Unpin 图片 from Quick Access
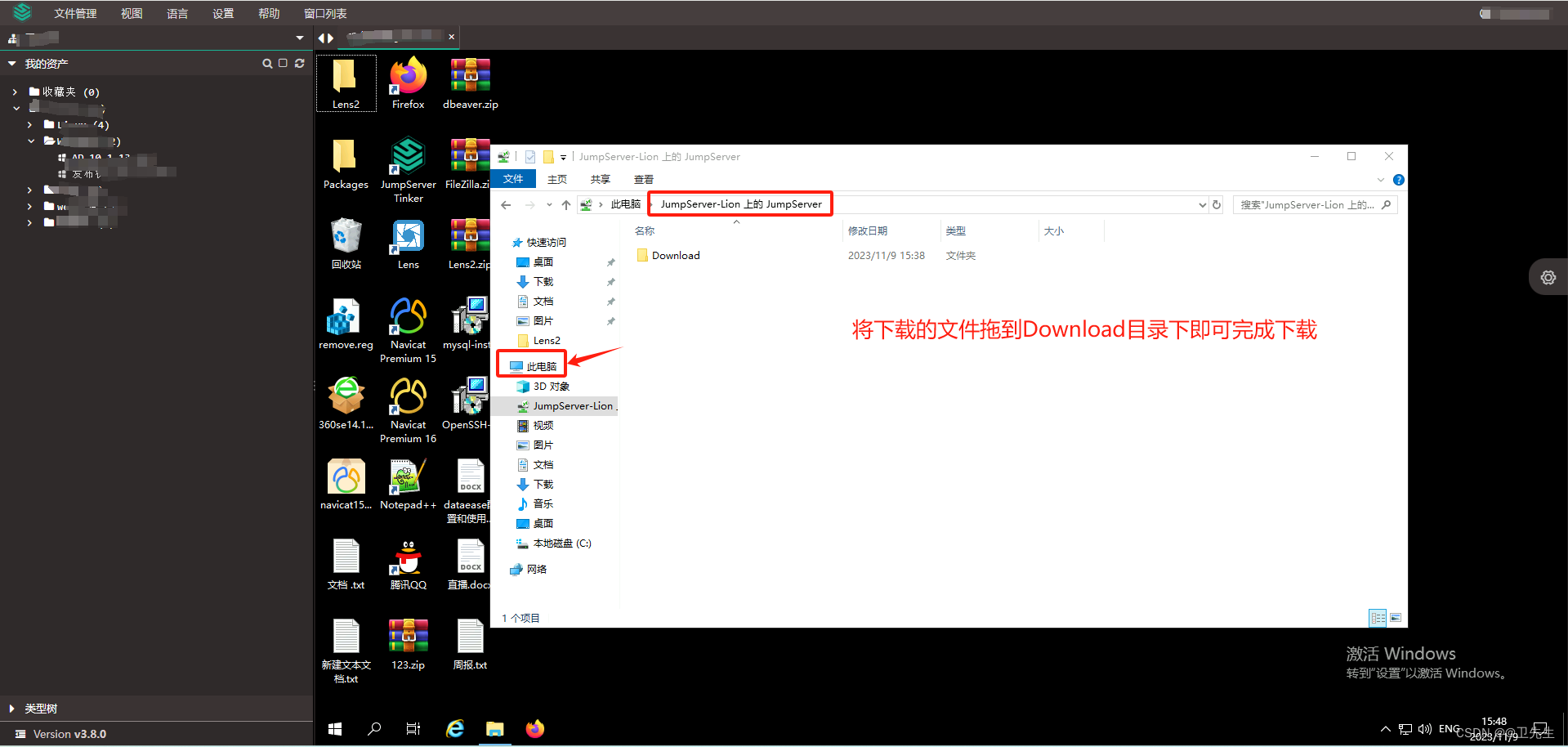Viewport: 1568px width, 747px height. [x=610, y=320]
